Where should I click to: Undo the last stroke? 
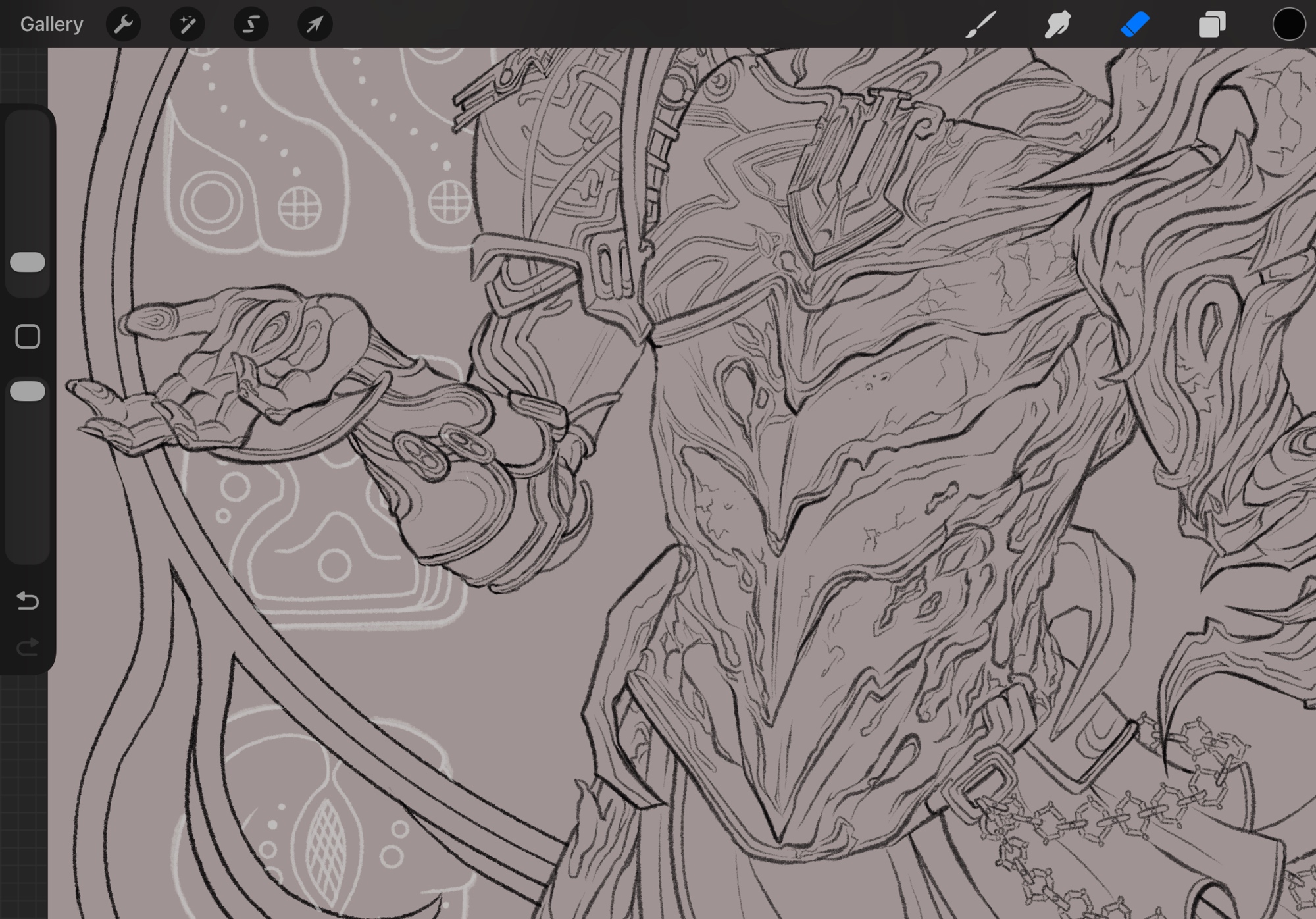28,600
